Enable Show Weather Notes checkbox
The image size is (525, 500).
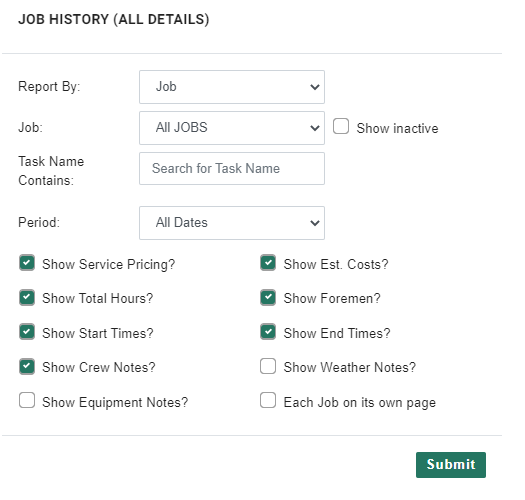click(268, 366)
